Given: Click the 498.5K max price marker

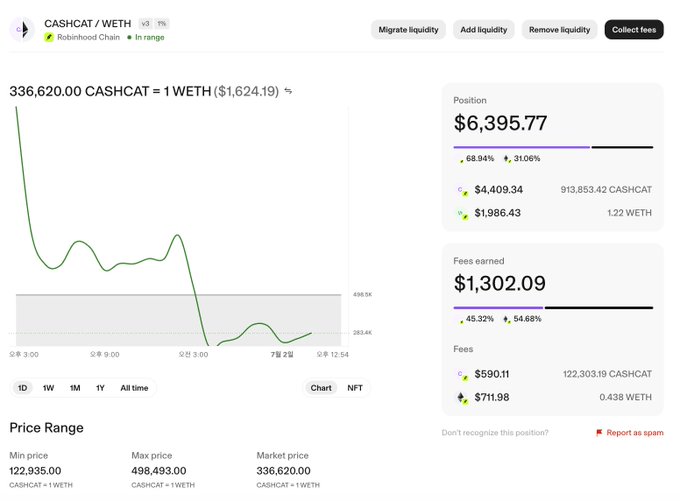Looking at the screenshot, I should point(363,295).
